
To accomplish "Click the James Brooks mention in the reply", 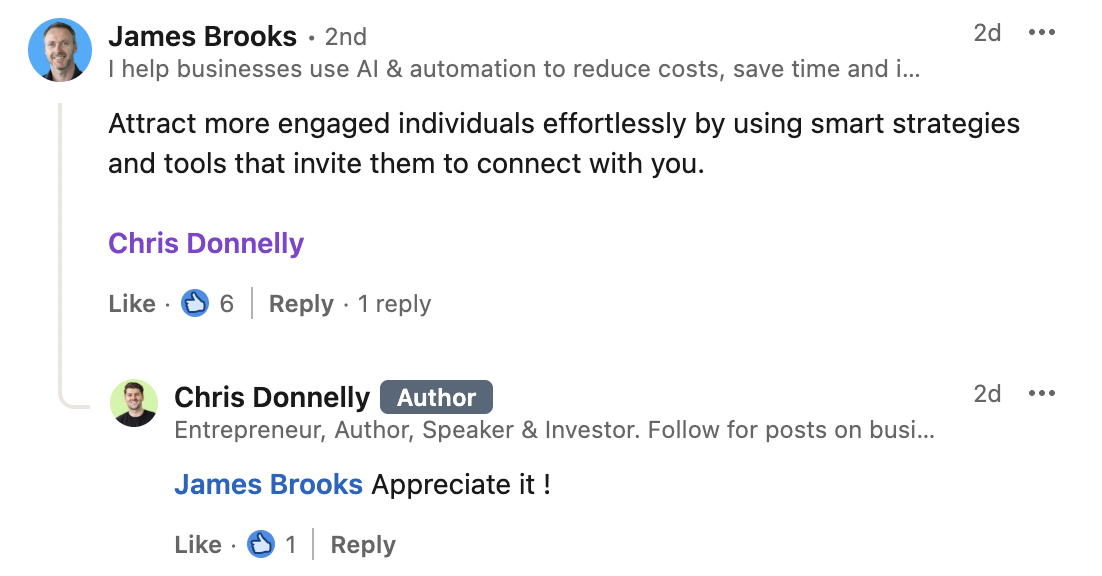I will coord(268,484).
